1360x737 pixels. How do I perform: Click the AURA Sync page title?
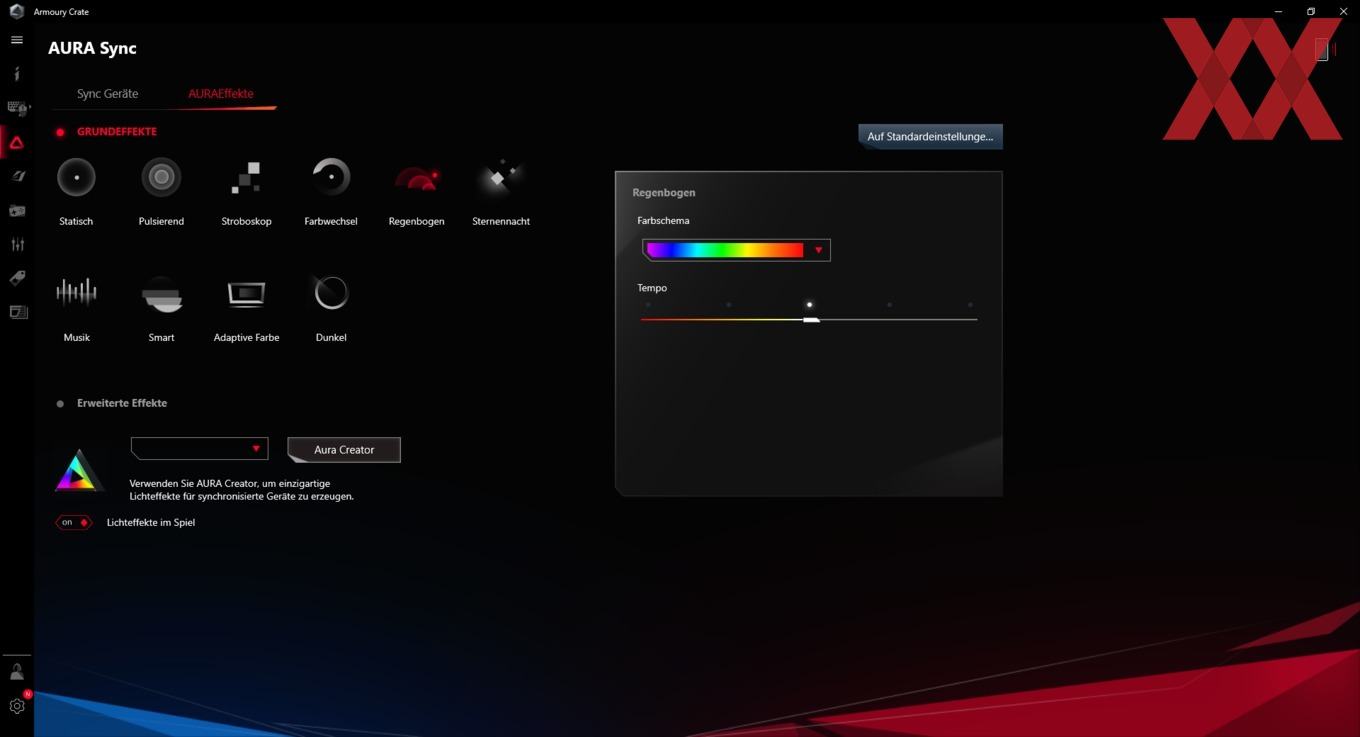coord(92,48)
